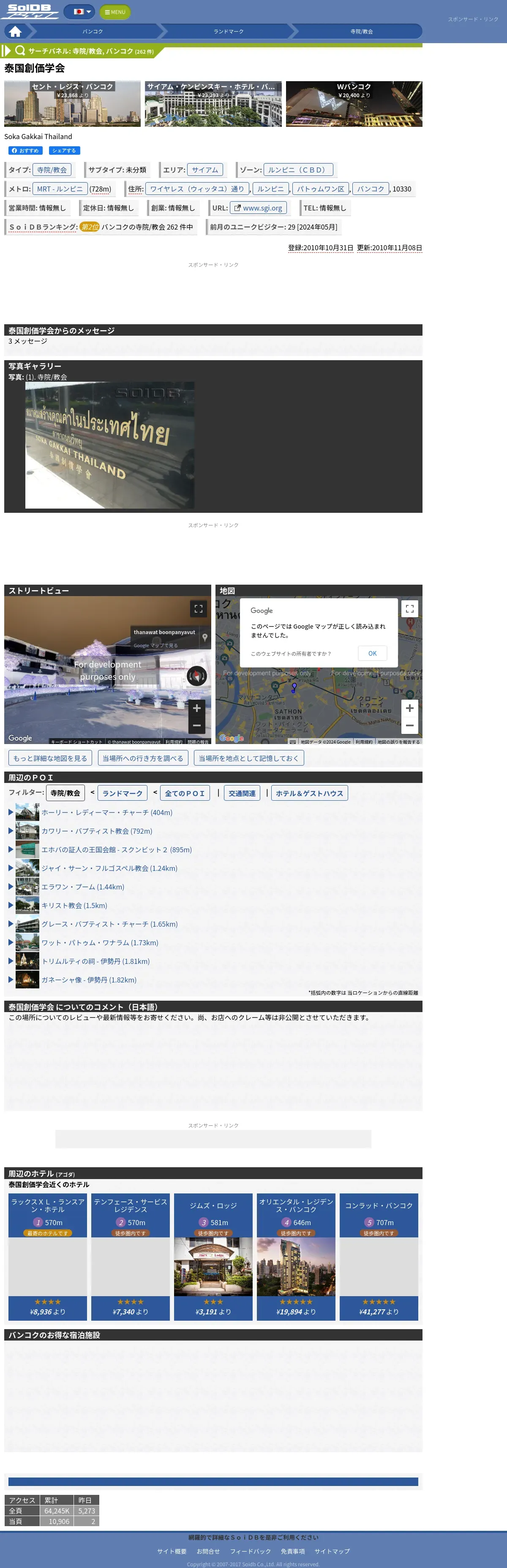Open ジムズ・ロッジ hotel card
The image size is (507, 1568).
pyautogui.click(x=213, y=1257)
